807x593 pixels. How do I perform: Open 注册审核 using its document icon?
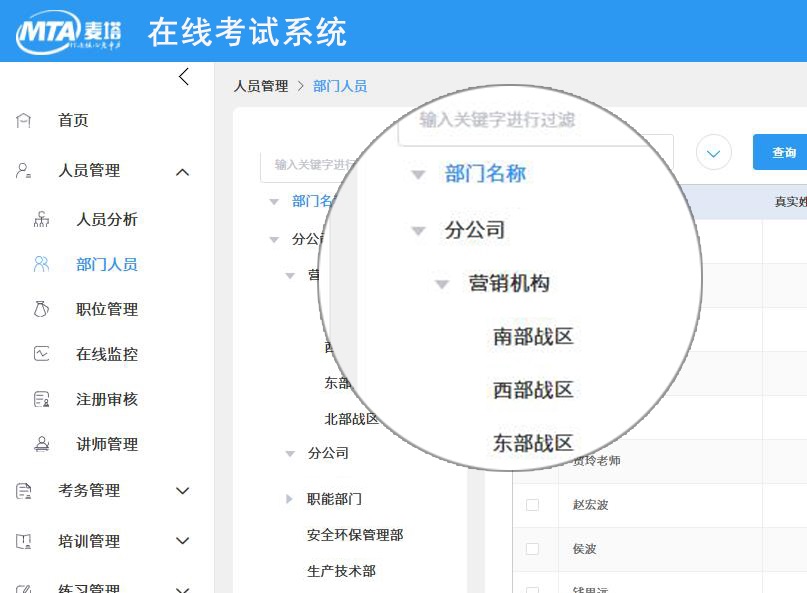pos(43,399)
